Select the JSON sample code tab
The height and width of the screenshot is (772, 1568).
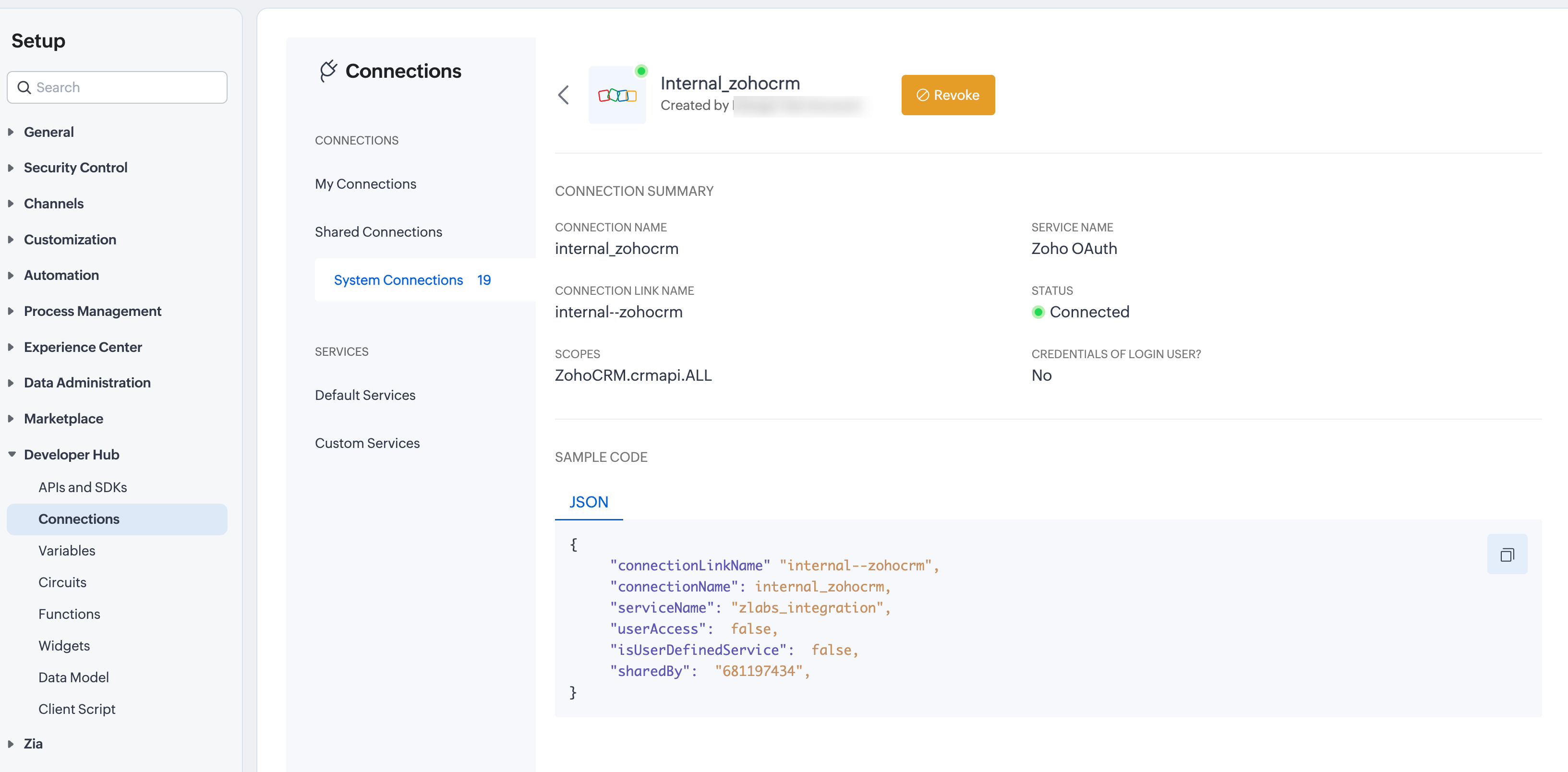[588, 502]
